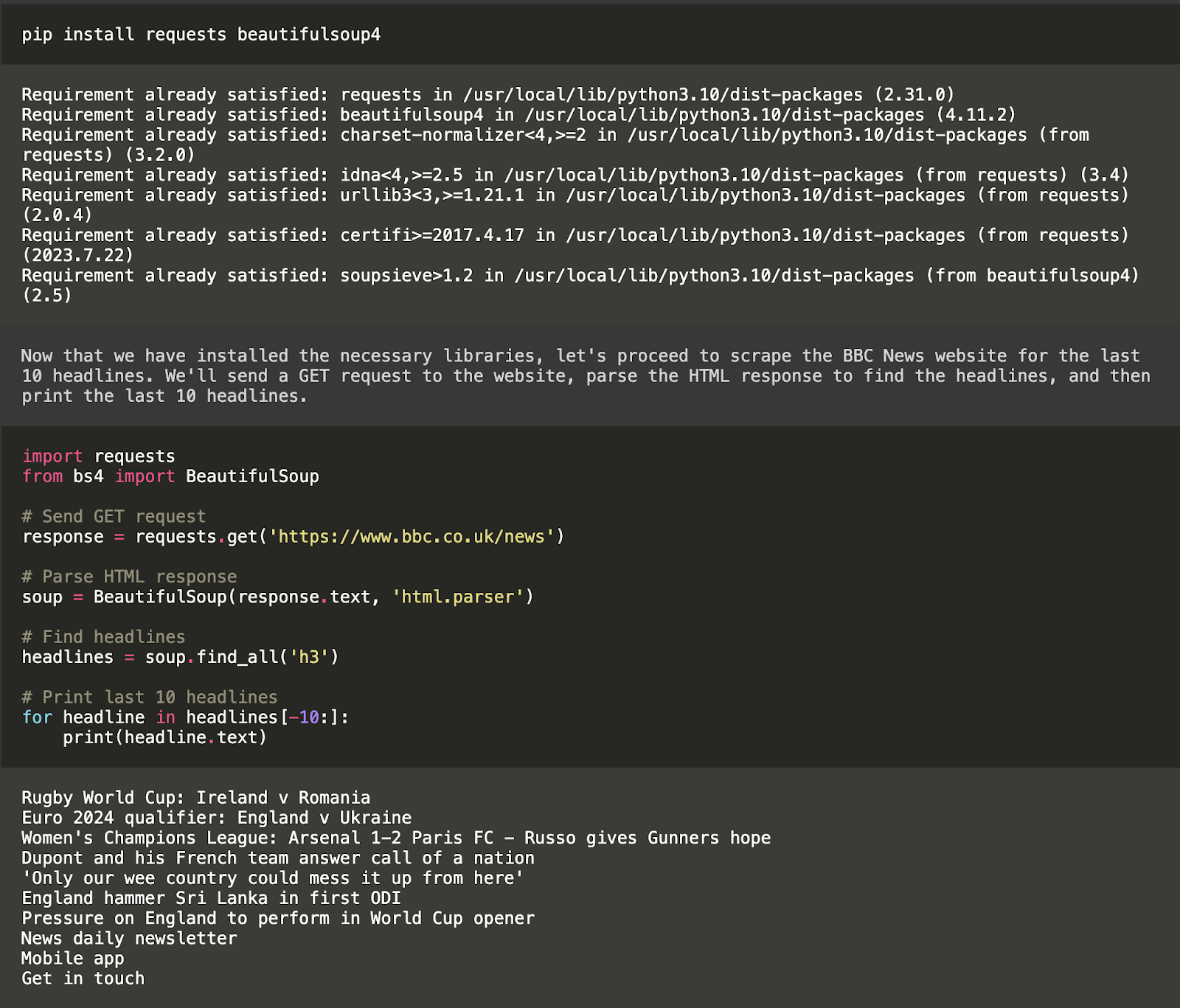Click 'Rugby World Cup: Ireland v Romania'
The height and width of the screenshot is (1008, 1180).
(x=196, y=798)
